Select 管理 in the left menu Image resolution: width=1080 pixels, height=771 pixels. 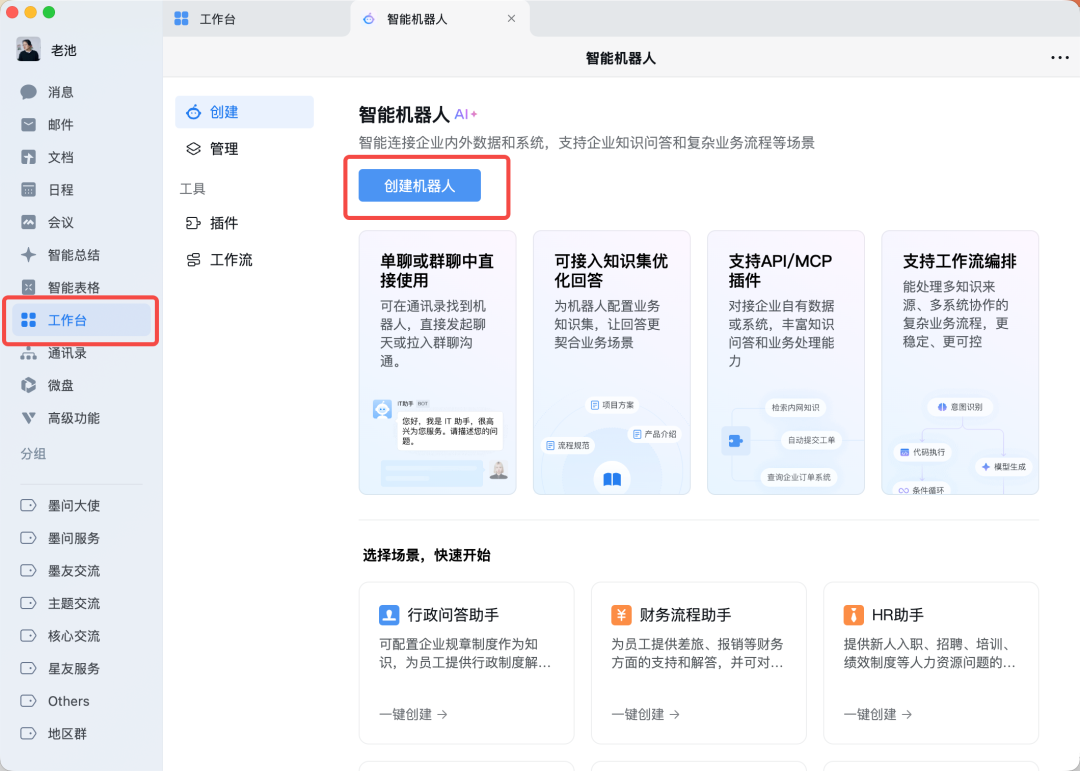(x=223, y=149)
